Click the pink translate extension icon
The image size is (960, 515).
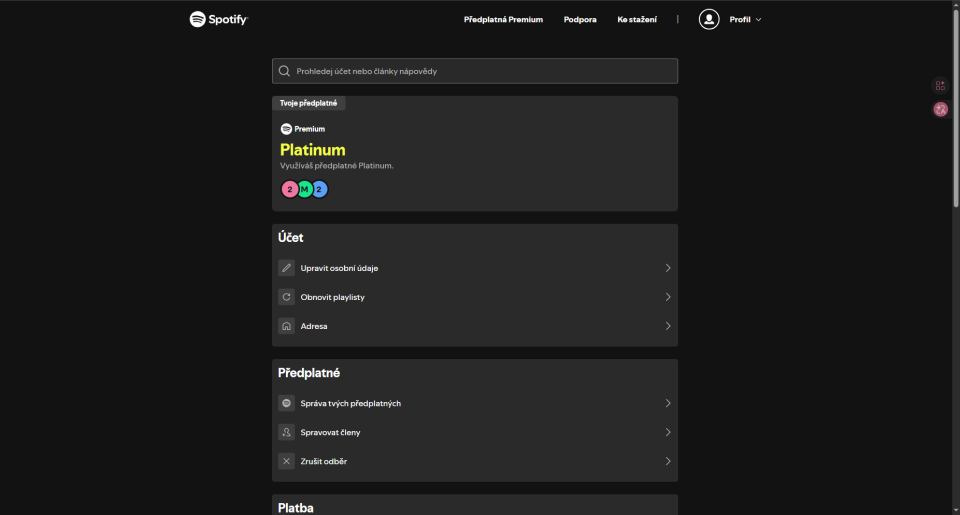point(940,109)
